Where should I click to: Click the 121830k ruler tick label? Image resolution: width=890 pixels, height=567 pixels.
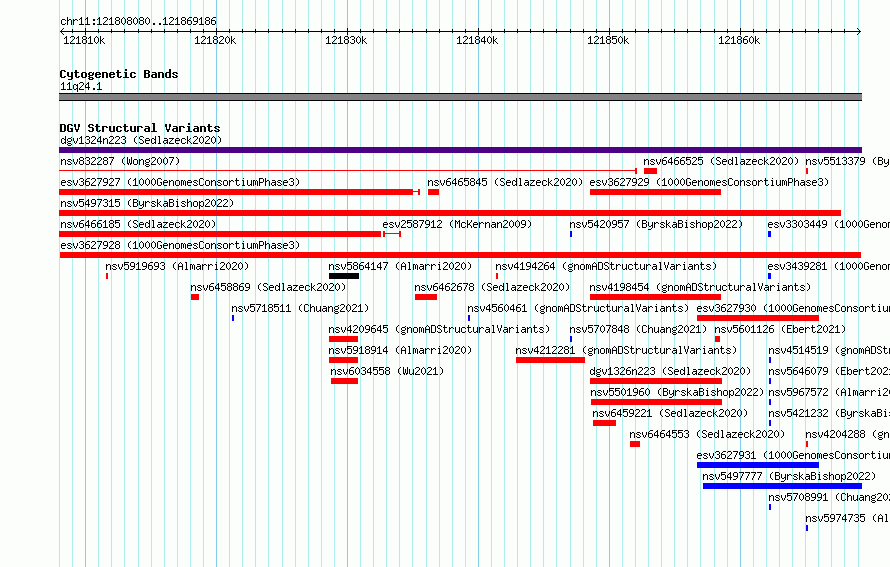point(346,40)
